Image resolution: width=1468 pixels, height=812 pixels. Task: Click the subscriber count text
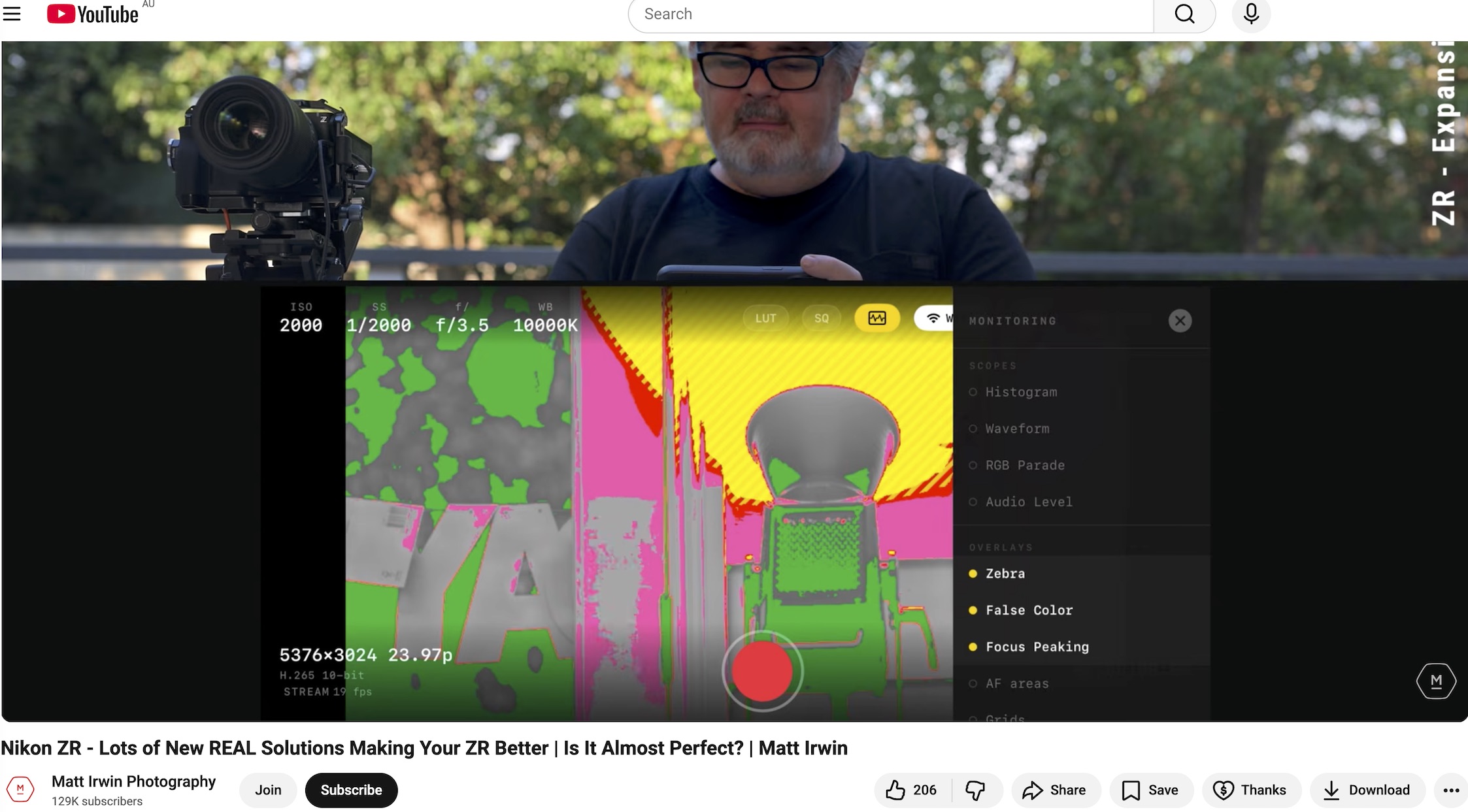click(x=97, y=802)
